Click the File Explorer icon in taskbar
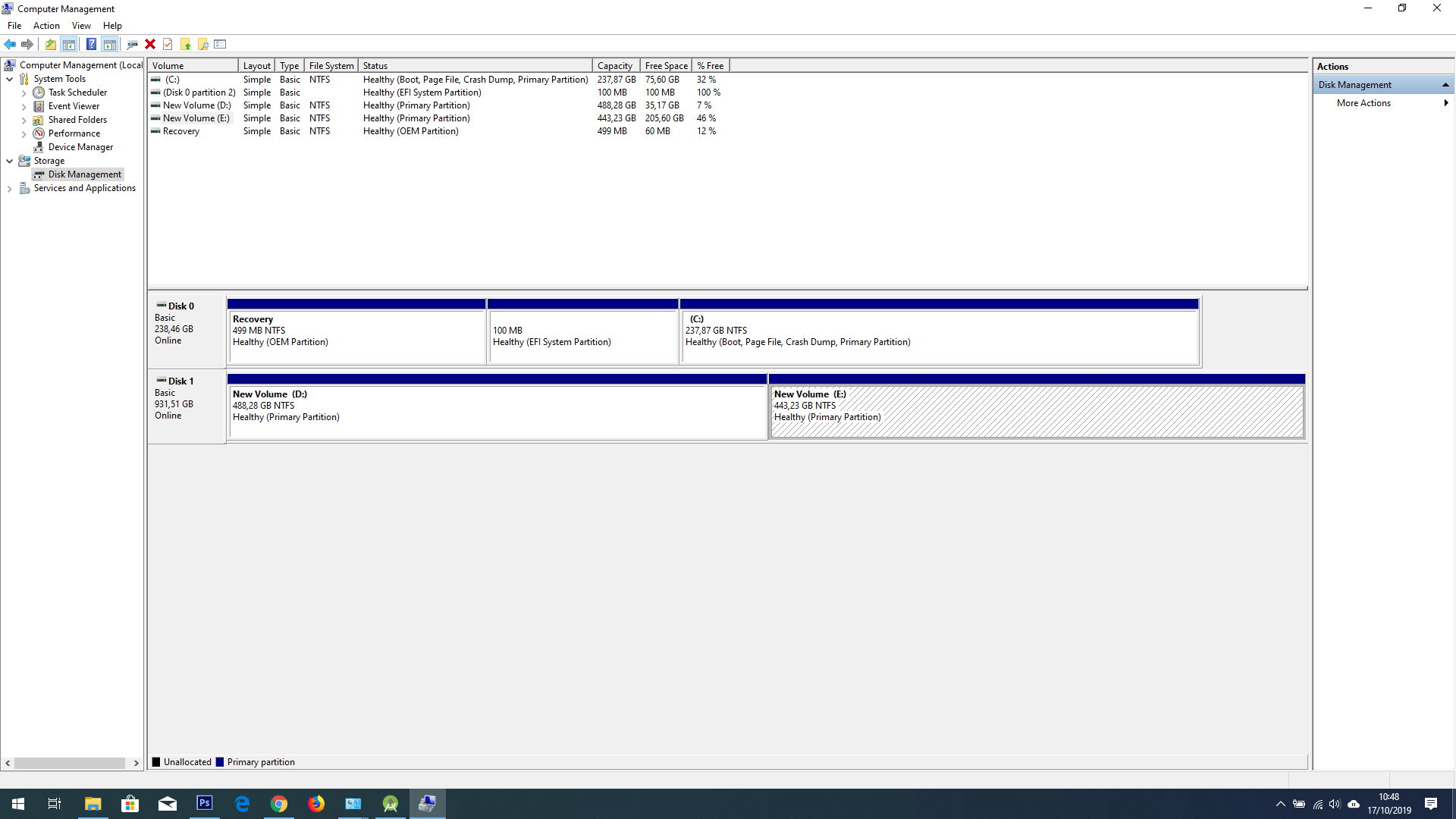The height and width of the screenshot is (819, 1456). tap(92, 803)
